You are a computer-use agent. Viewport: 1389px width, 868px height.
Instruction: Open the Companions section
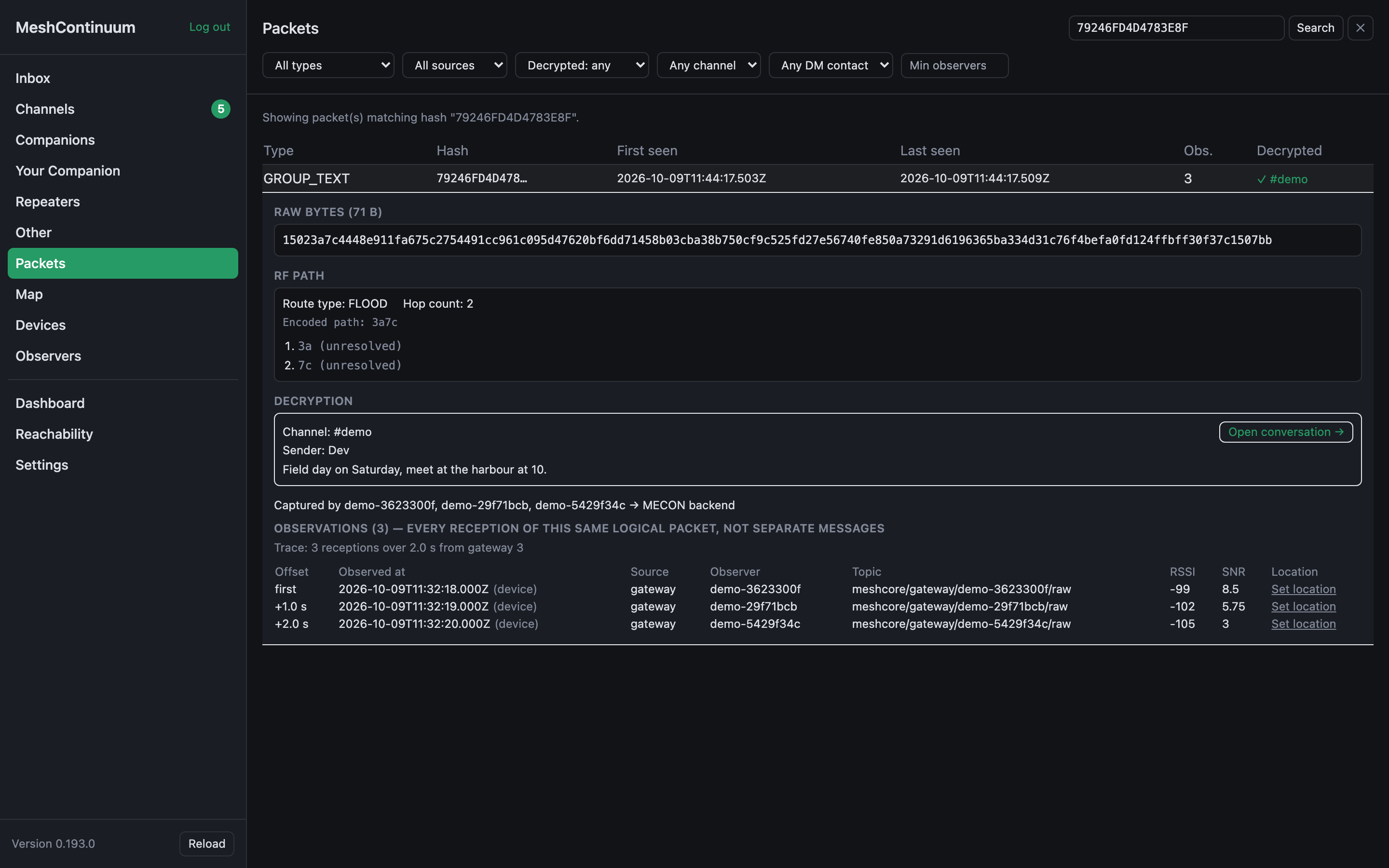coord(123,140)
